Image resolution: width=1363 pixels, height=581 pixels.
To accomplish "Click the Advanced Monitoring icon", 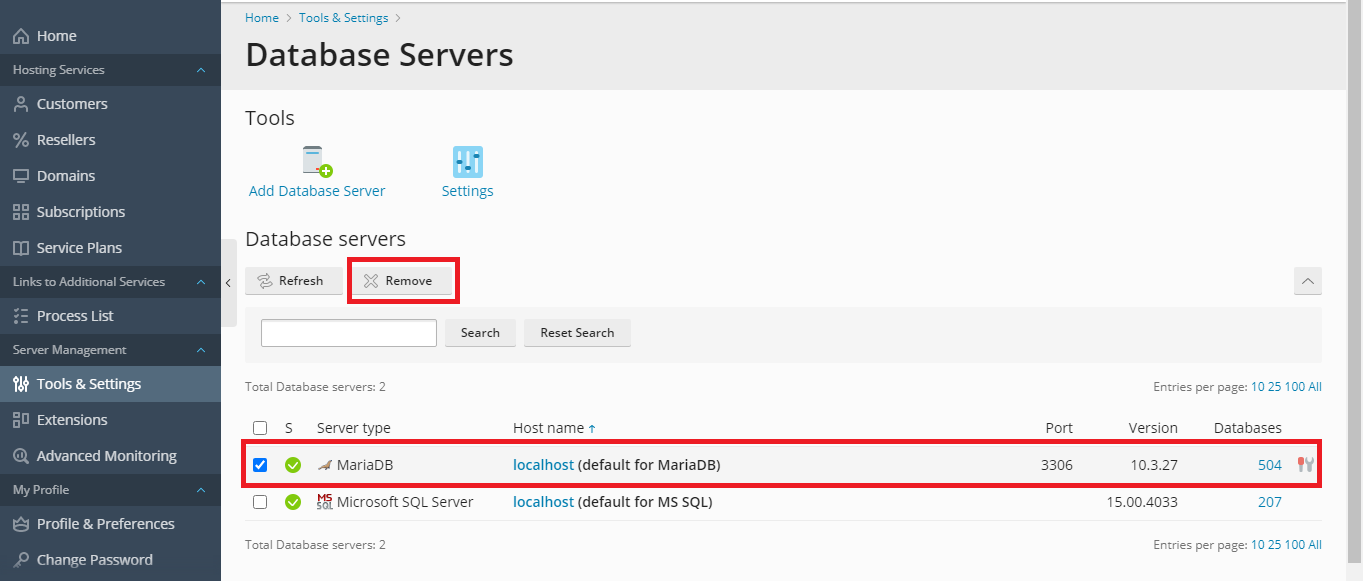I will pos(21,456).
